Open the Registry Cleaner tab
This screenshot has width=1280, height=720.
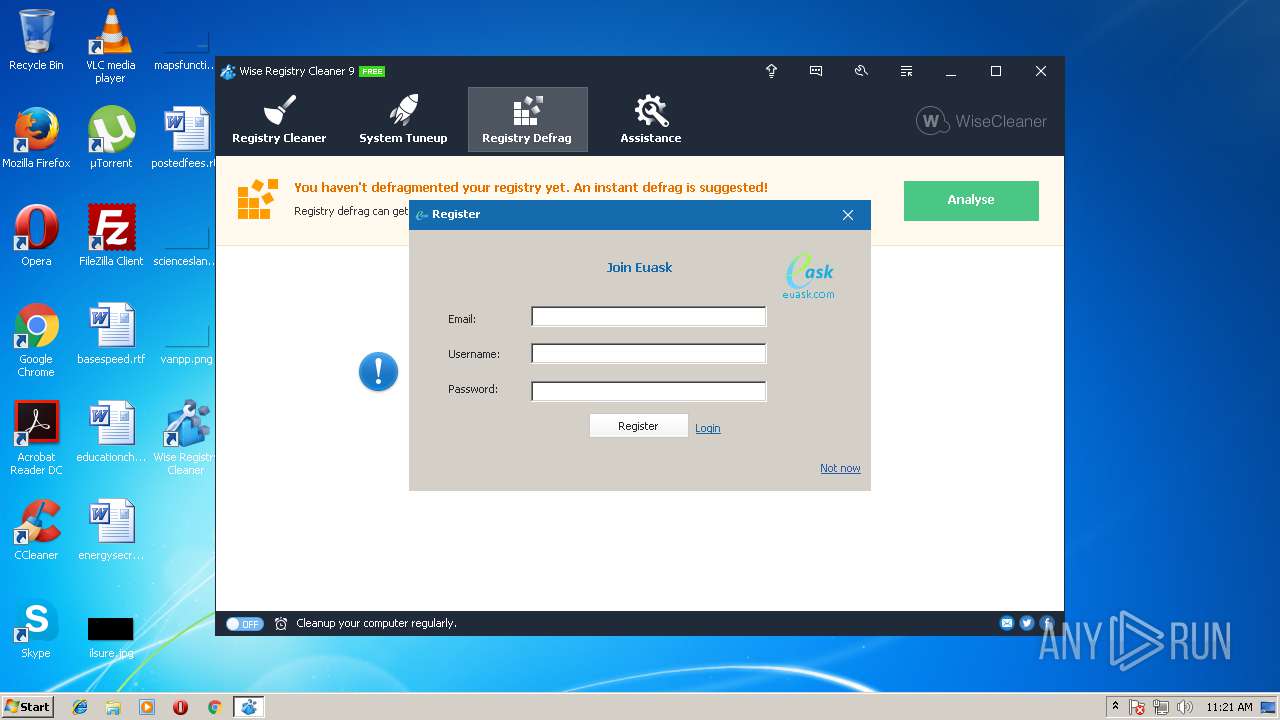pos(279,120)
